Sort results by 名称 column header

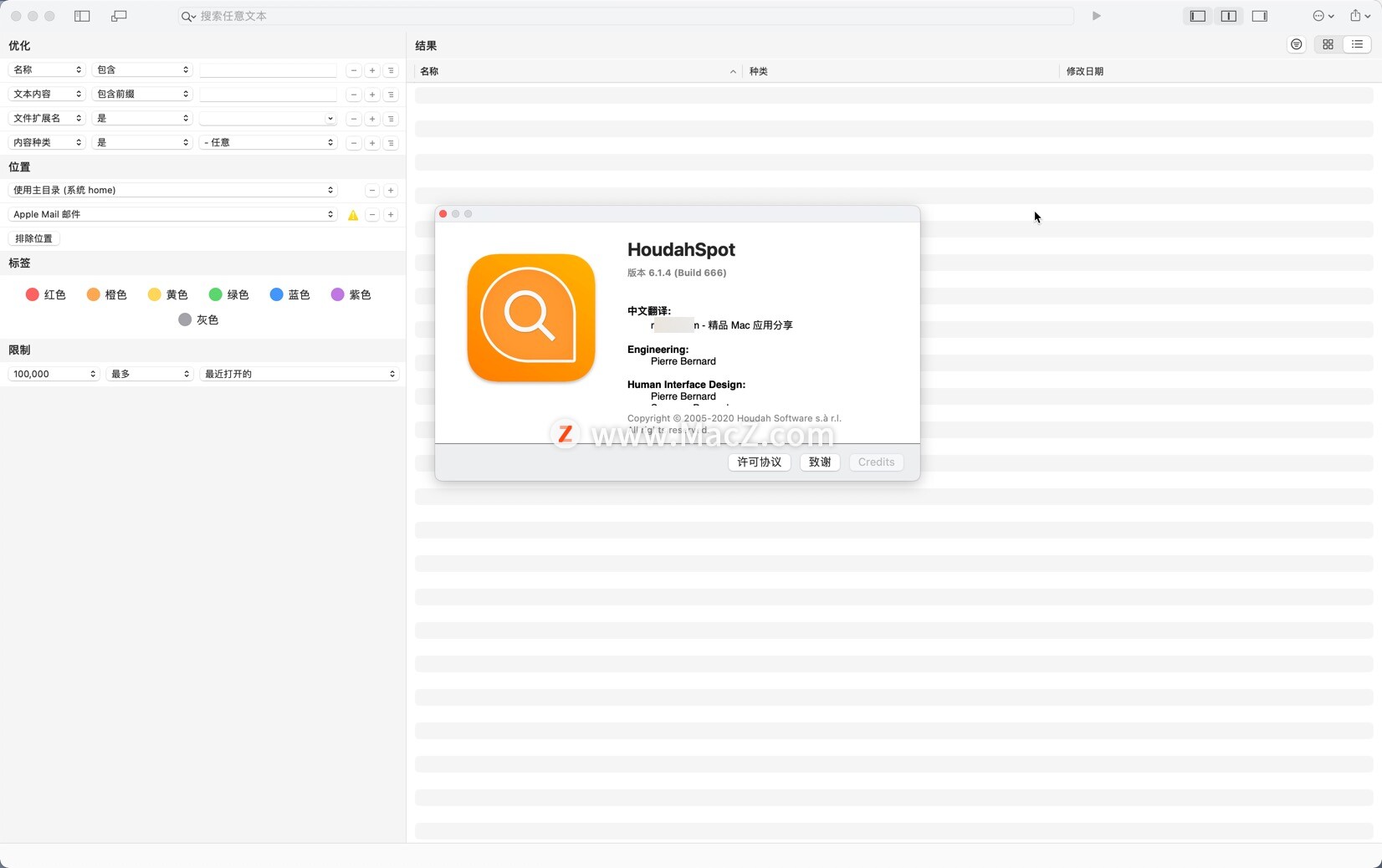click(577, 71)
